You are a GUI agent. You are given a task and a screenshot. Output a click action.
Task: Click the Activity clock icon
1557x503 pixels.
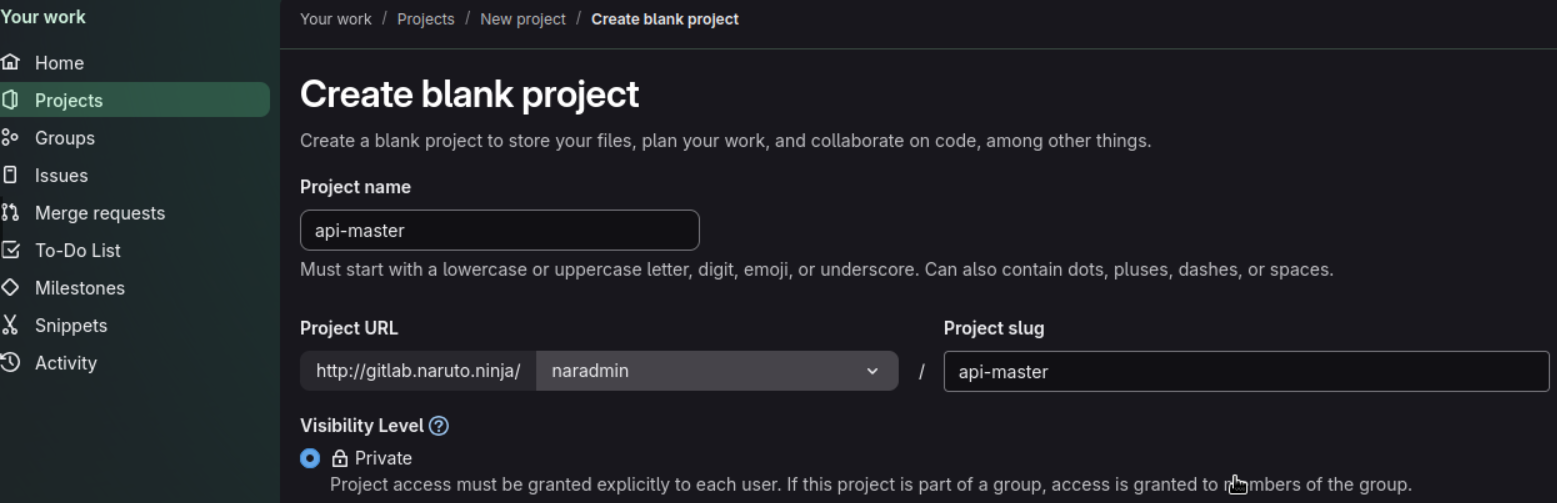[10, 363]
